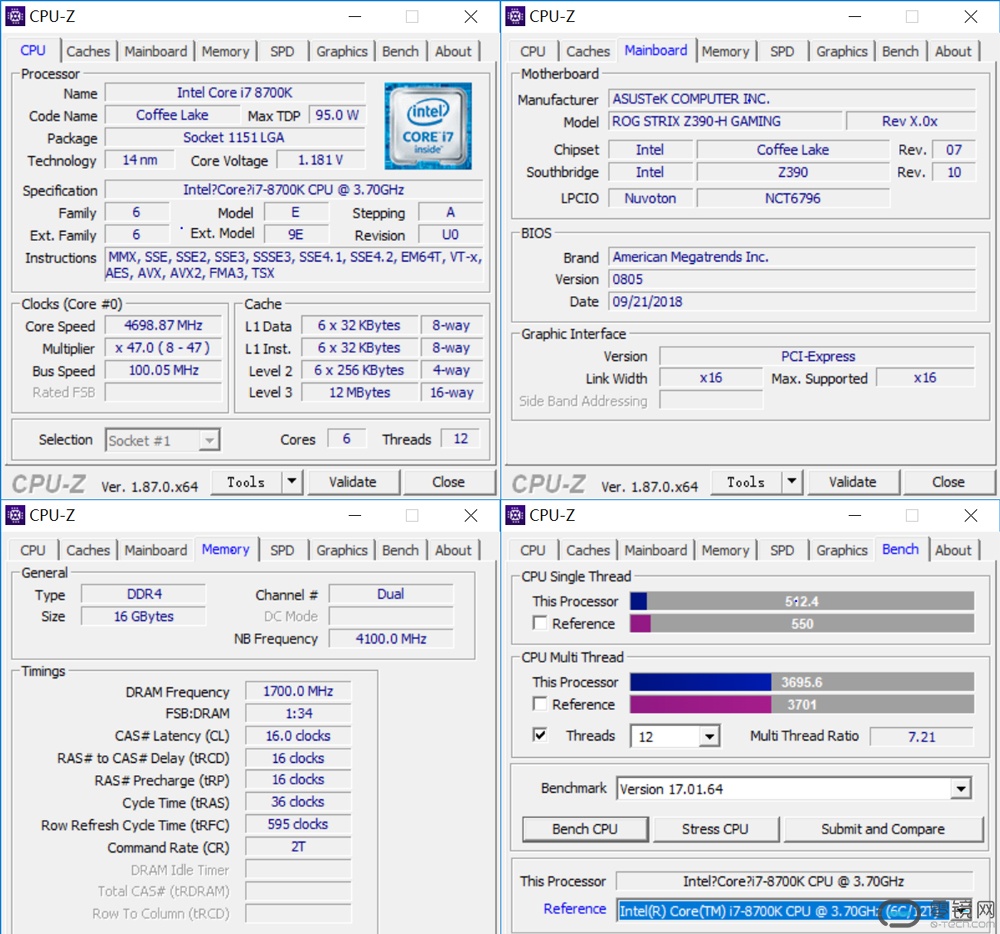Click the CPU-Z app icon in the CPU-tab window title bar
This screenshot has height=934, width=1000.
click(x=15, y=16)
